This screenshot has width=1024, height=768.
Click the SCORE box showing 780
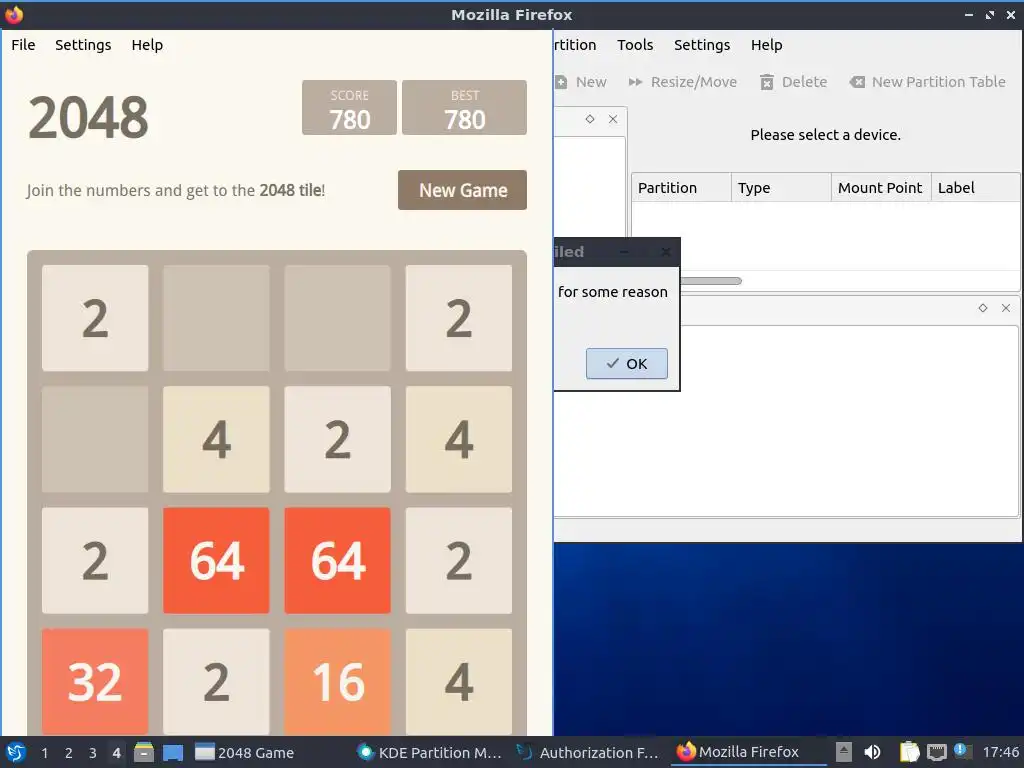[x=349, y=108]
